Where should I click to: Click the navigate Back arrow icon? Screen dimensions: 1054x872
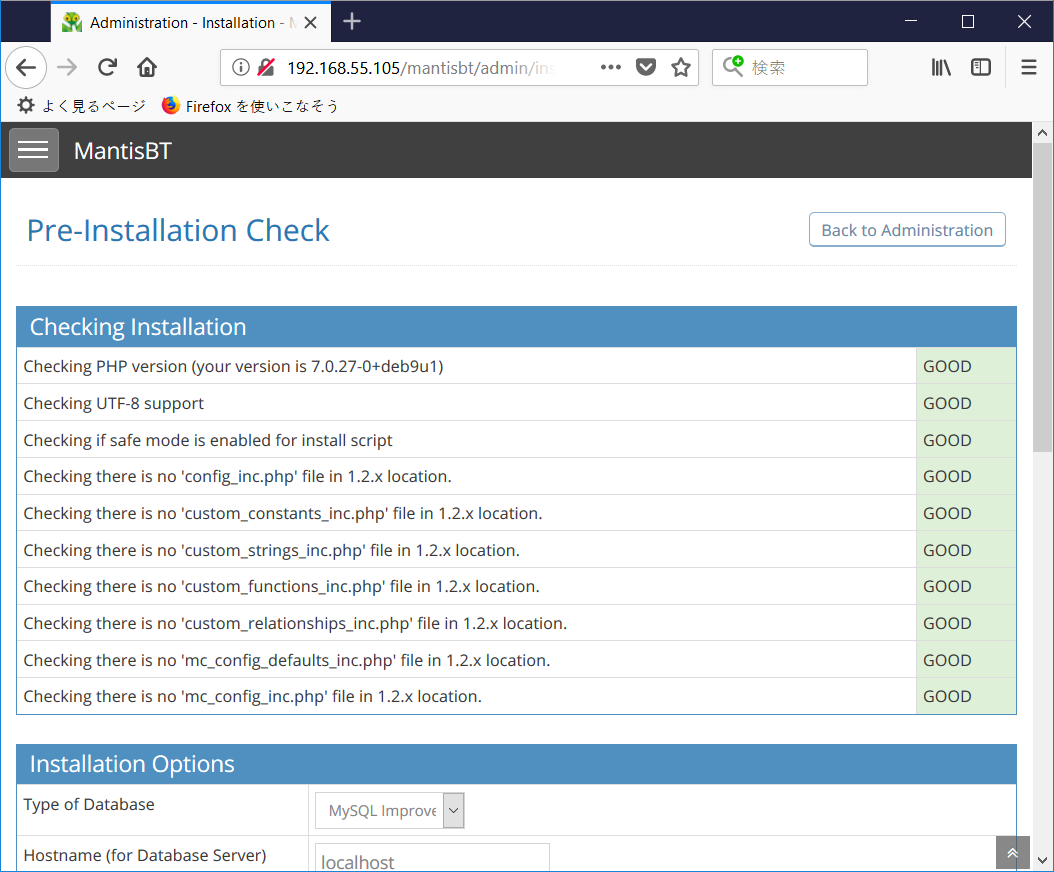[26, 67]
